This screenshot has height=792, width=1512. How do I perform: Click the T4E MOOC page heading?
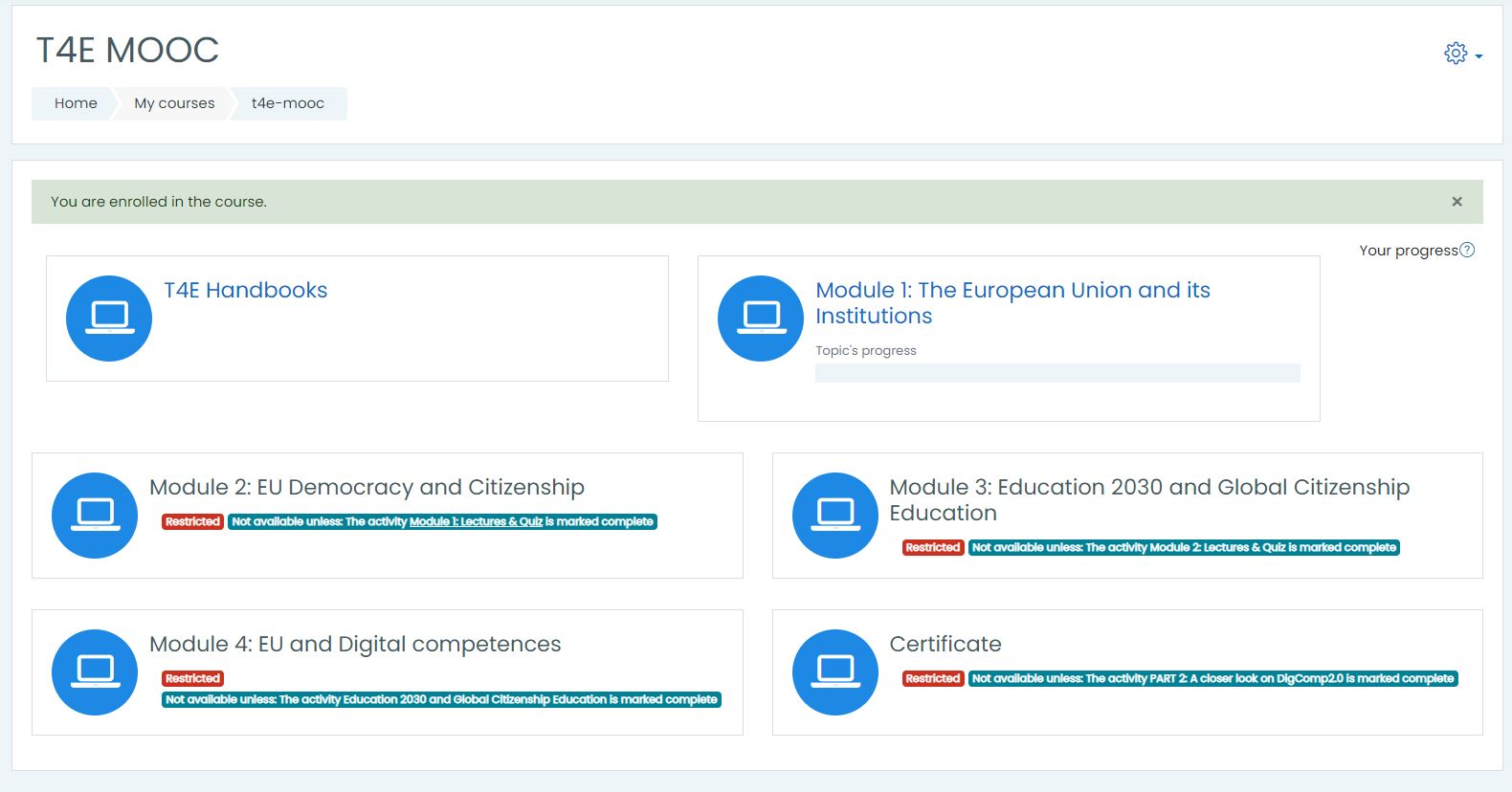coord(127,50)
